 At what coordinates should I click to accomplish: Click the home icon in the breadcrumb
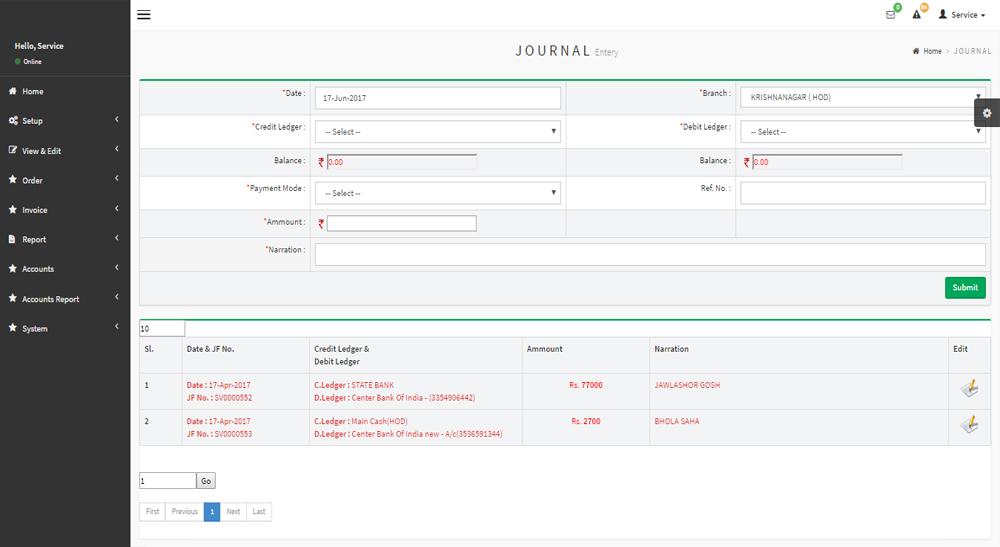pos(916,51)
